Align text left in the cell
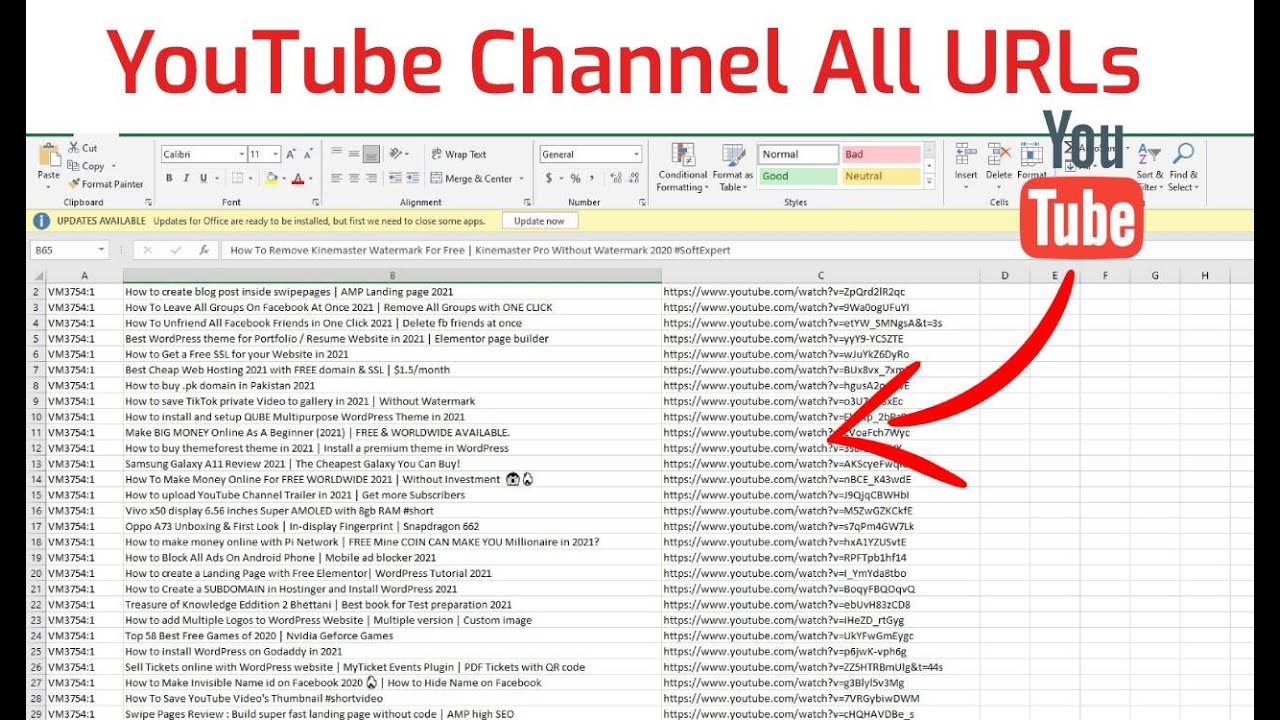Image resolution: width=1280 pixels, height=720 pixels. coord(337,179)
